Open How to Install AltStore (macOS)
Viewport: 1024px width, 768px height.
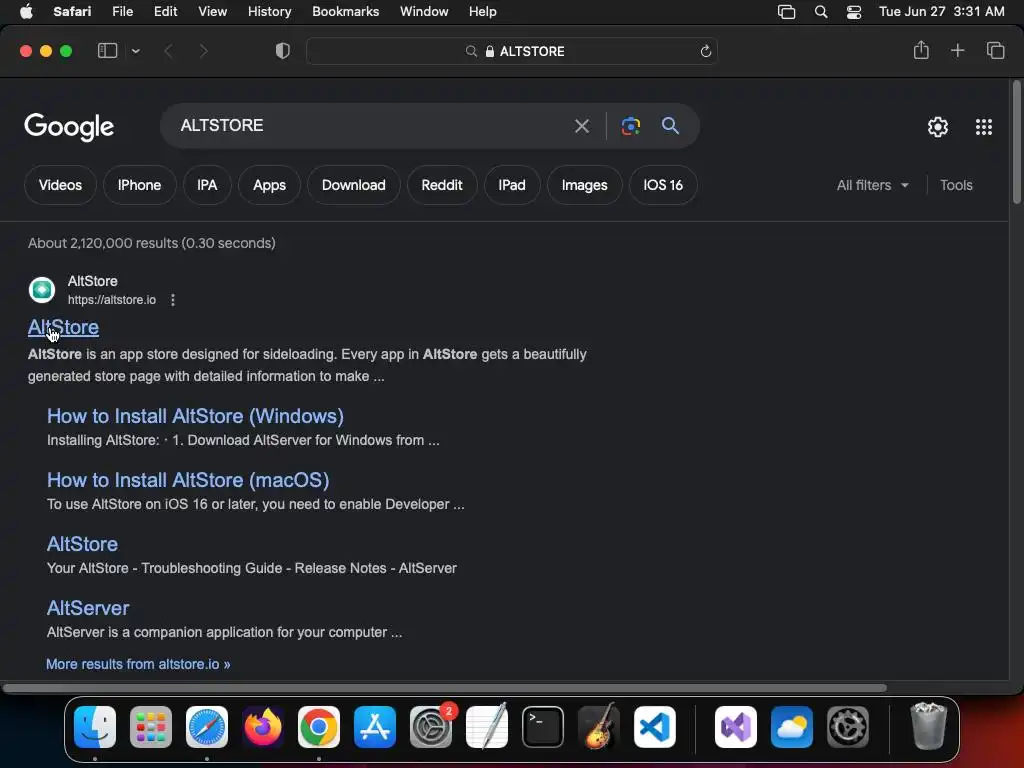(188, 480)
